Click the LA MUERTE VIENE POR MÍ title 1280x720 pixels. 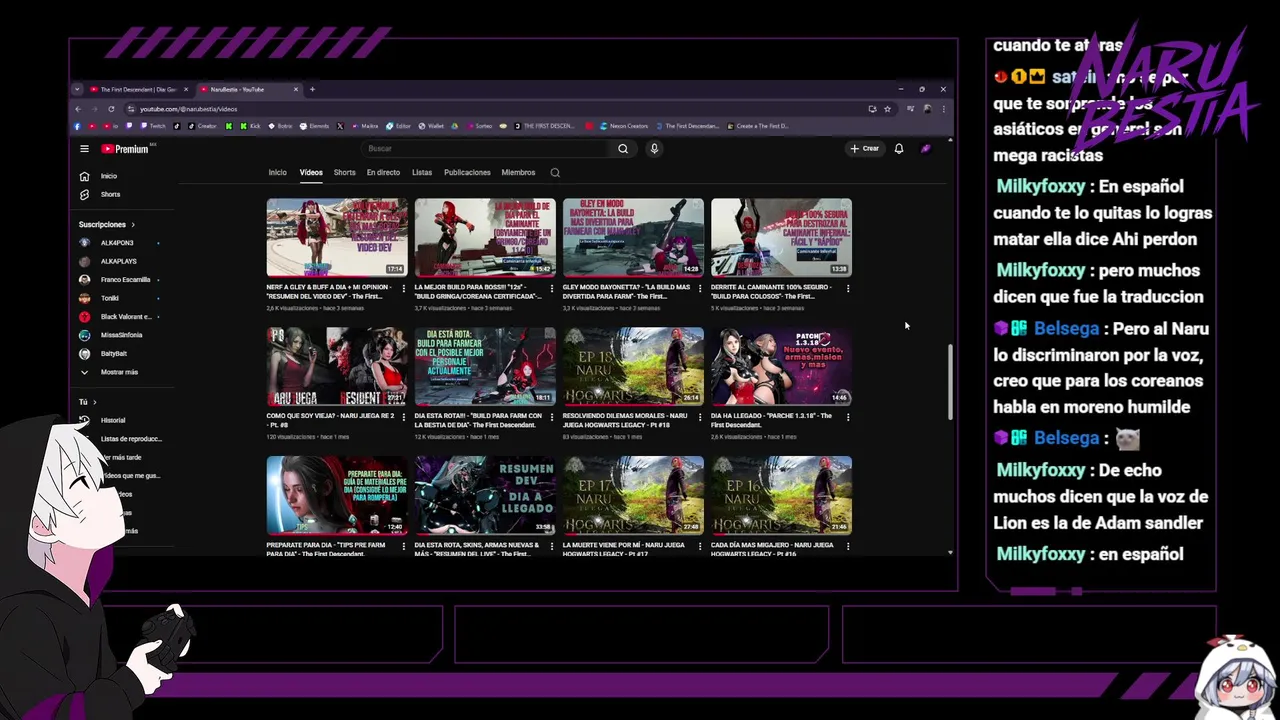626,549
